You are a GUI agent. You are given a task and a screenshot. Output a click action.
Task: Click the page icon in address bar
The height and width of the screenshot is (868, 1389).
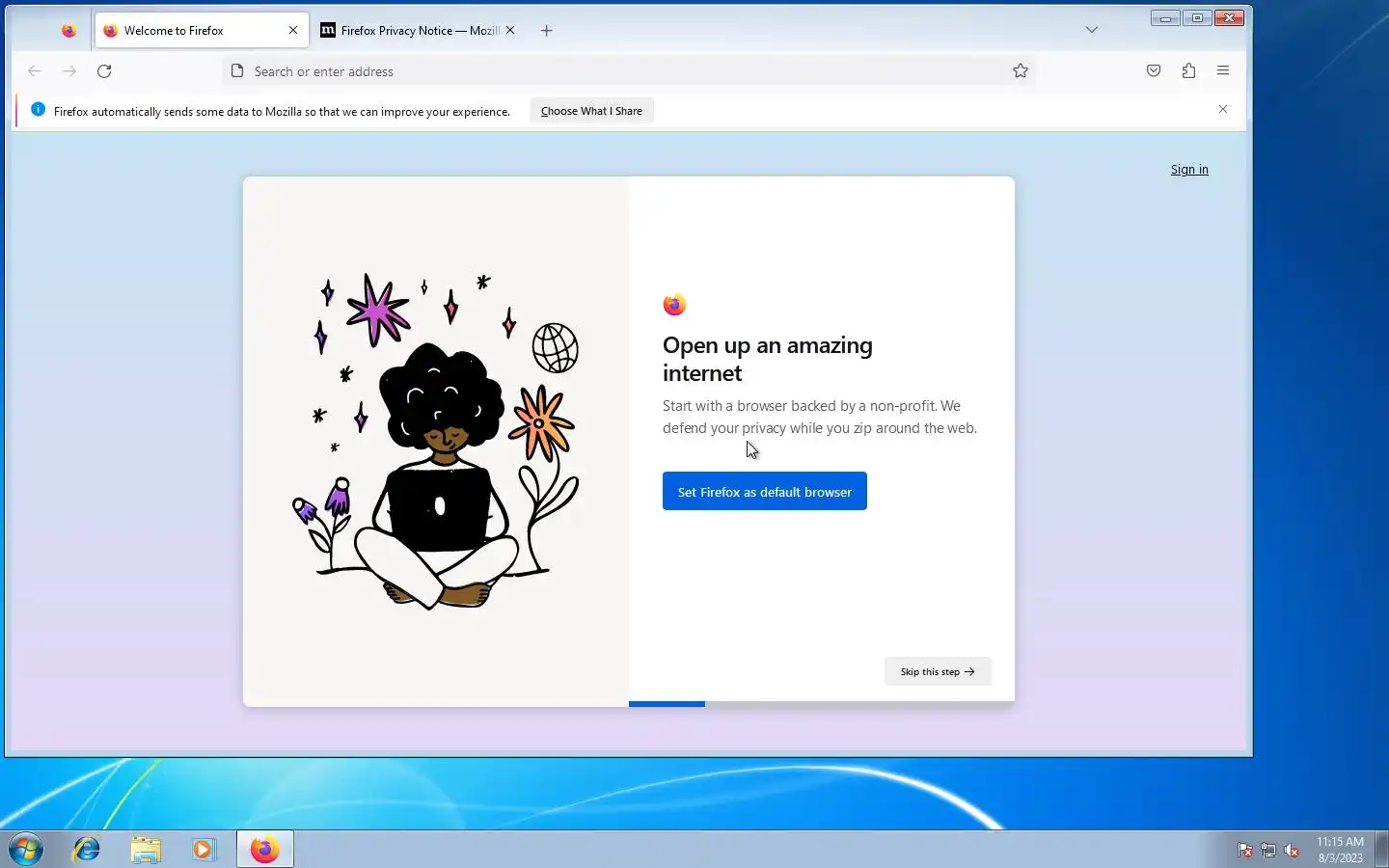237,70
